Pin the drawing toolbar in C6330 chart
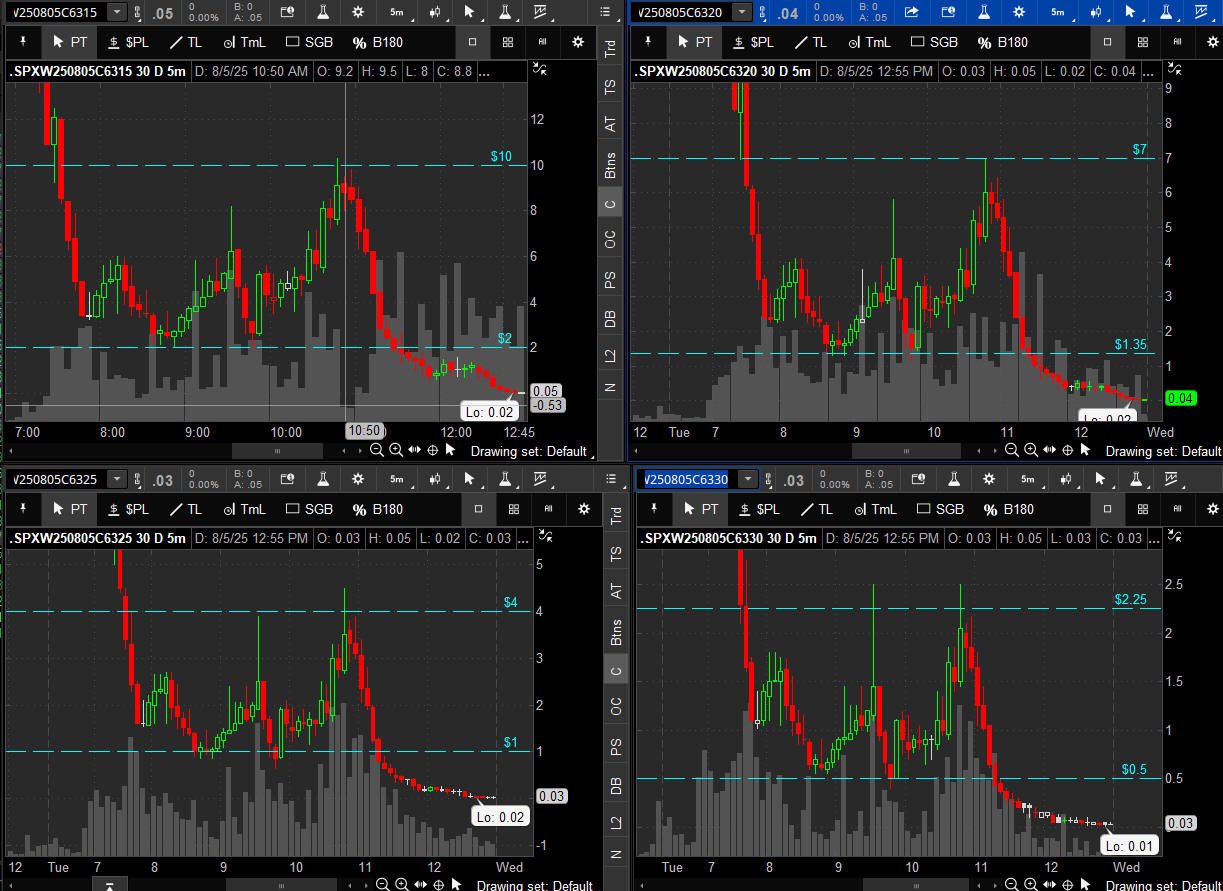Viewport: 1223px width, 891px height. click(x=654, y=509)
